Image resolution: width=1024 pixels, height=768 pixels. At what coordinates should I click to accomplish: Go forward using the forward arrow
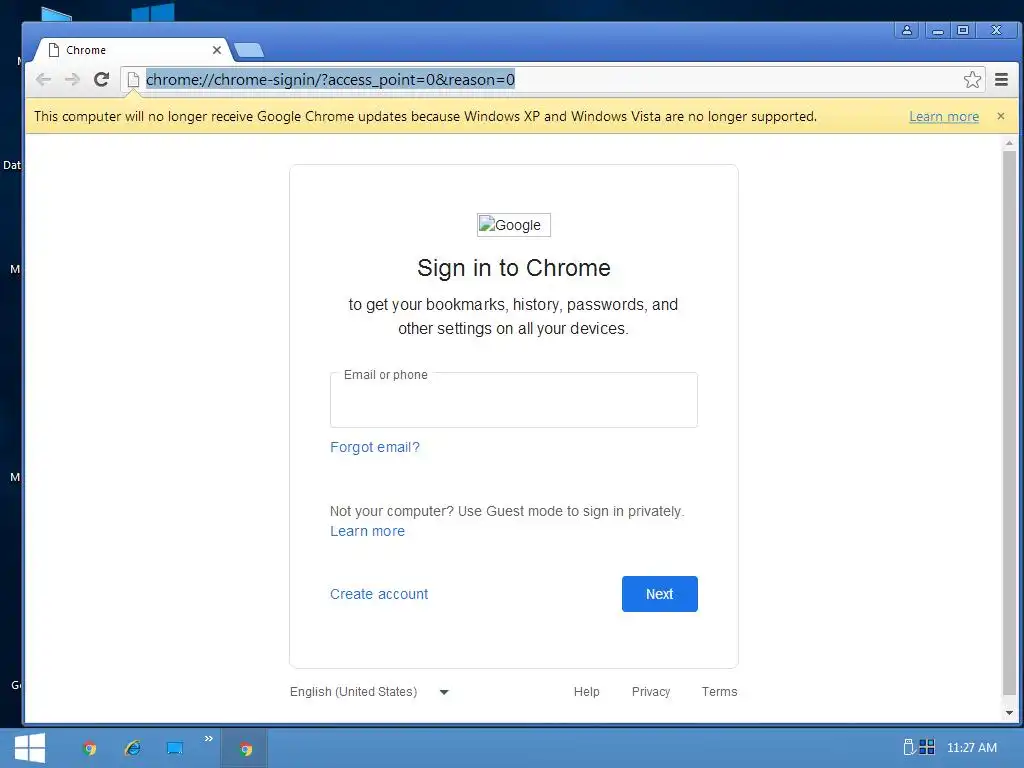pyautogui.click(x=72, y=80)
